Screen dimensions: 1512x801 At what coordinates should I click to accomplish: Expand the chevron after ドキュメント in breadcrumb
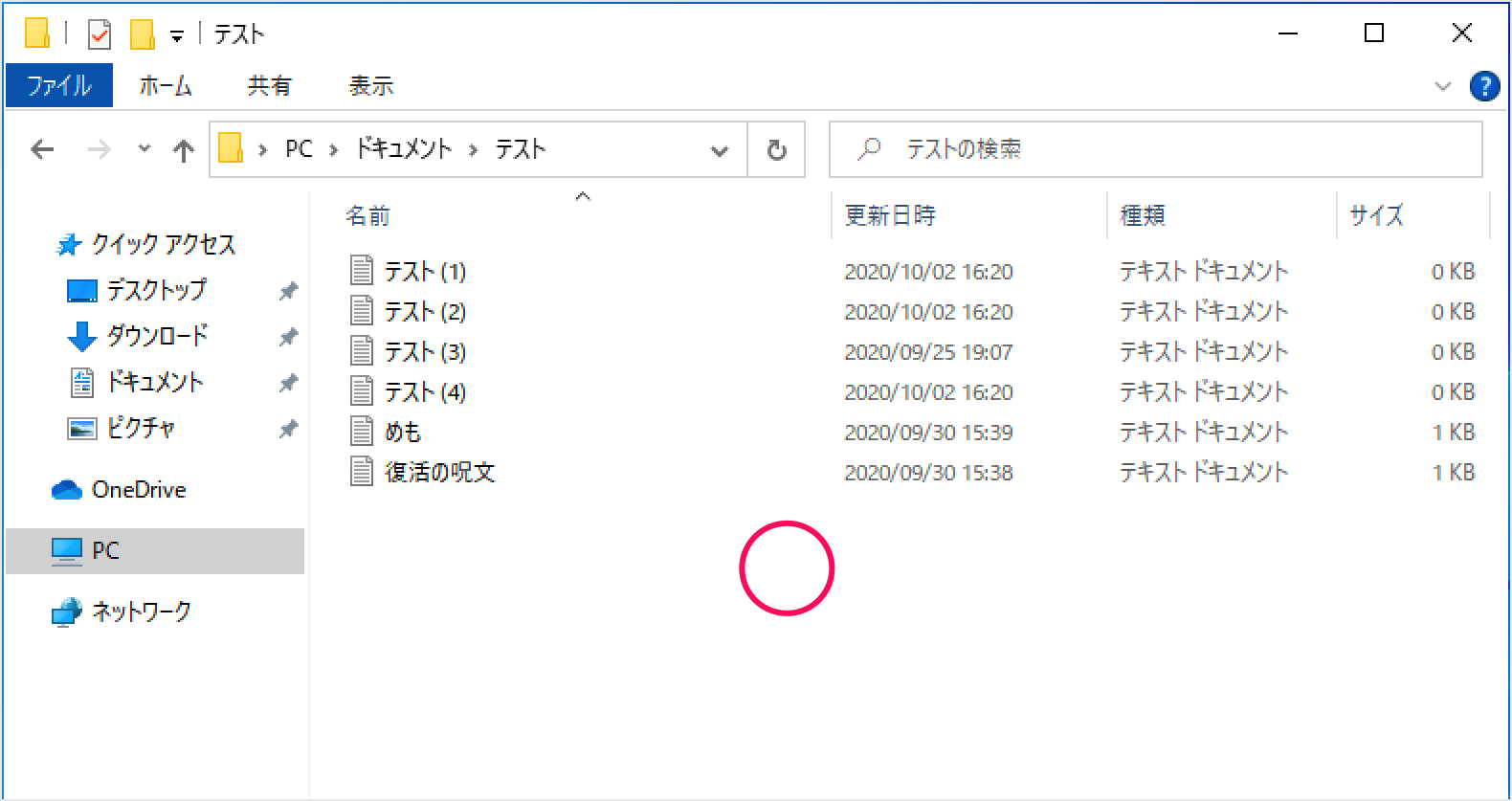tap(473, 149)
